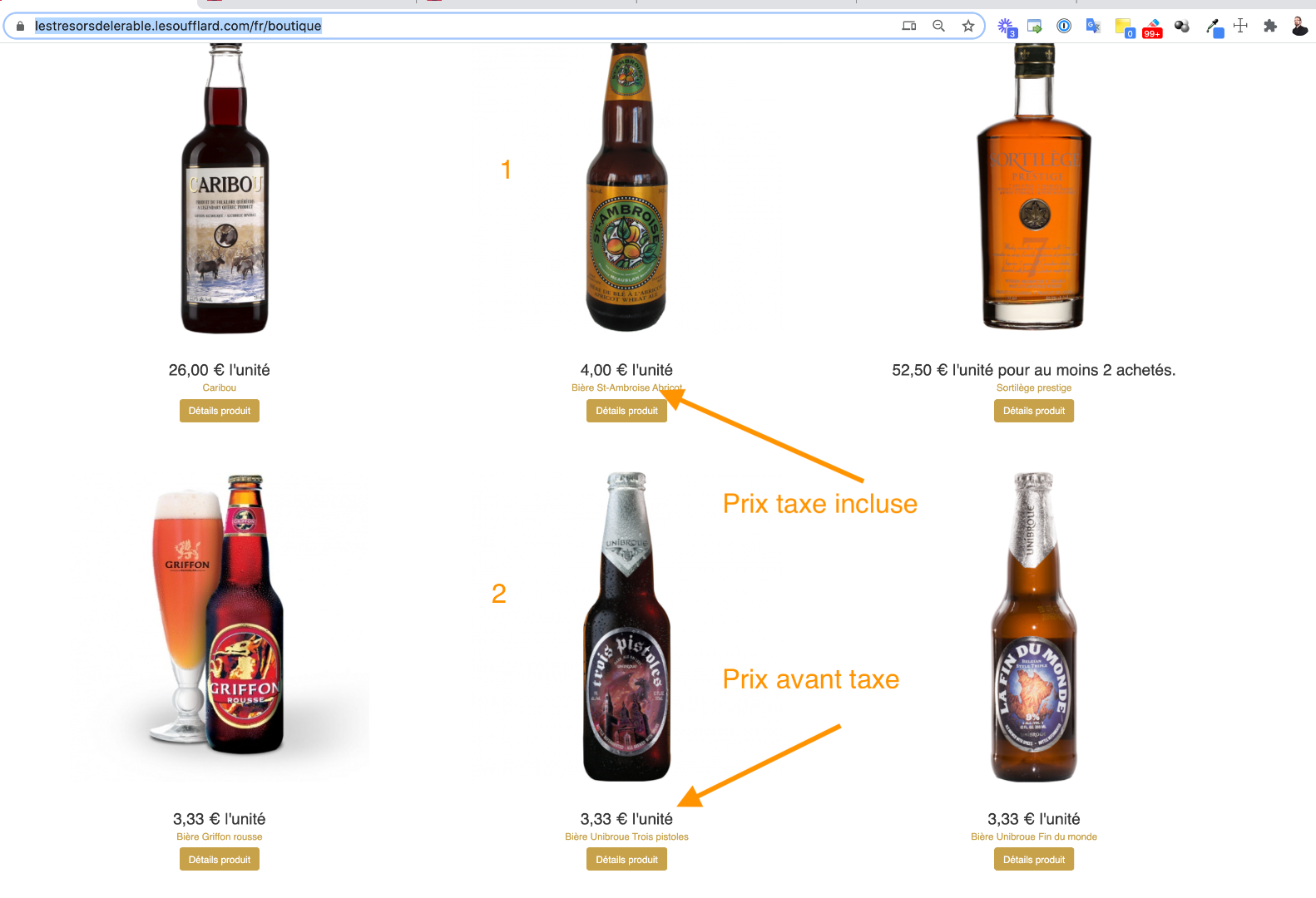Open the send to devices icon
The height and width of the screenshot is (898, 1316).
[909, 26]
